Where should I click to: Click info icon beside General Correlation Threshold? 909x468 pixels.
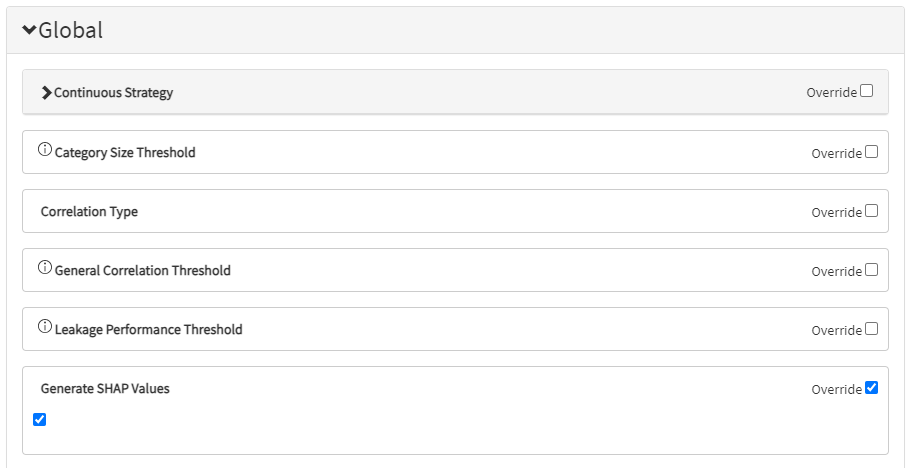tap(45, 267)
